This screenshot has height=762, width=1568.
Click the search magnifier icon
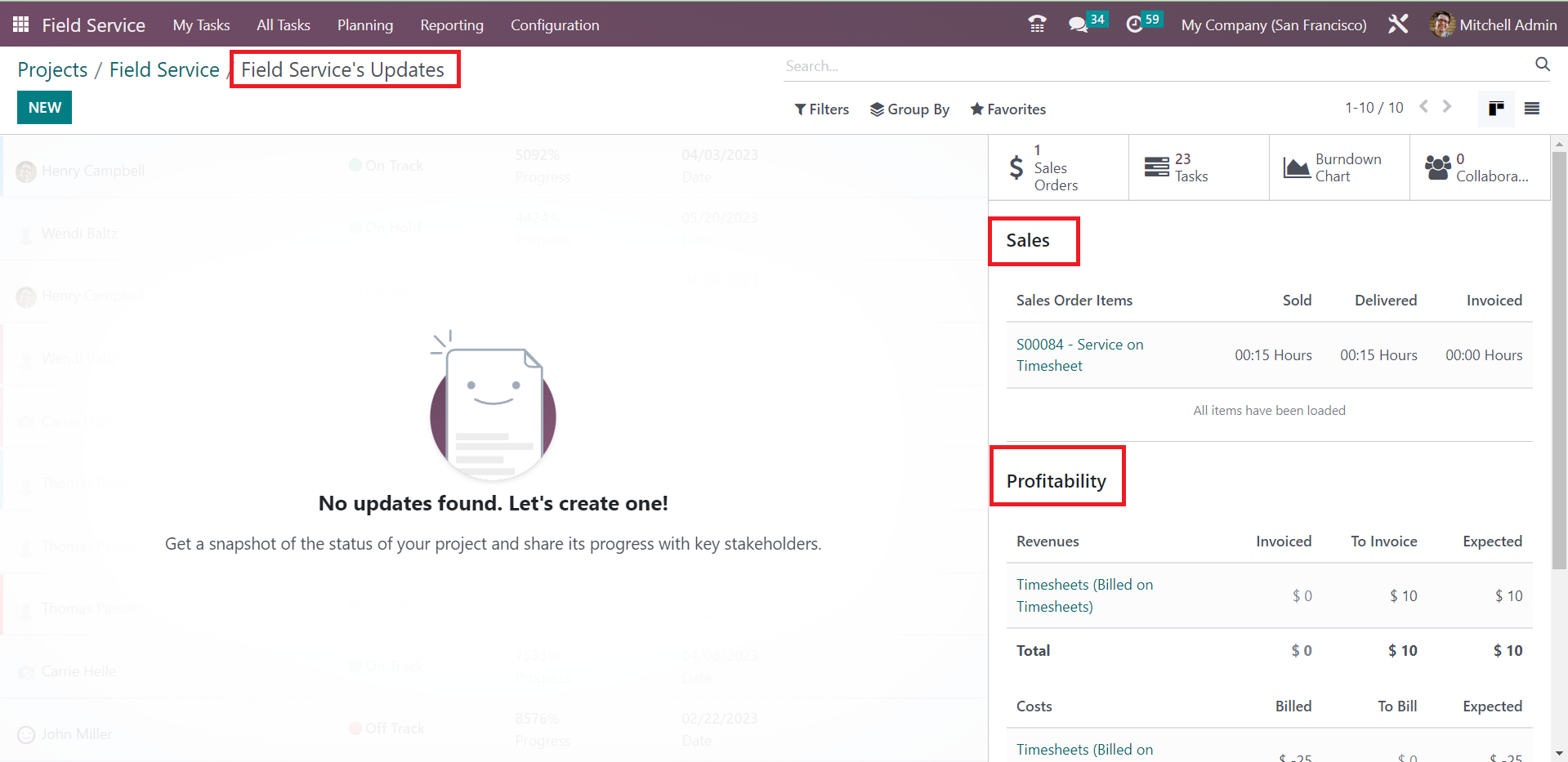1542,65
